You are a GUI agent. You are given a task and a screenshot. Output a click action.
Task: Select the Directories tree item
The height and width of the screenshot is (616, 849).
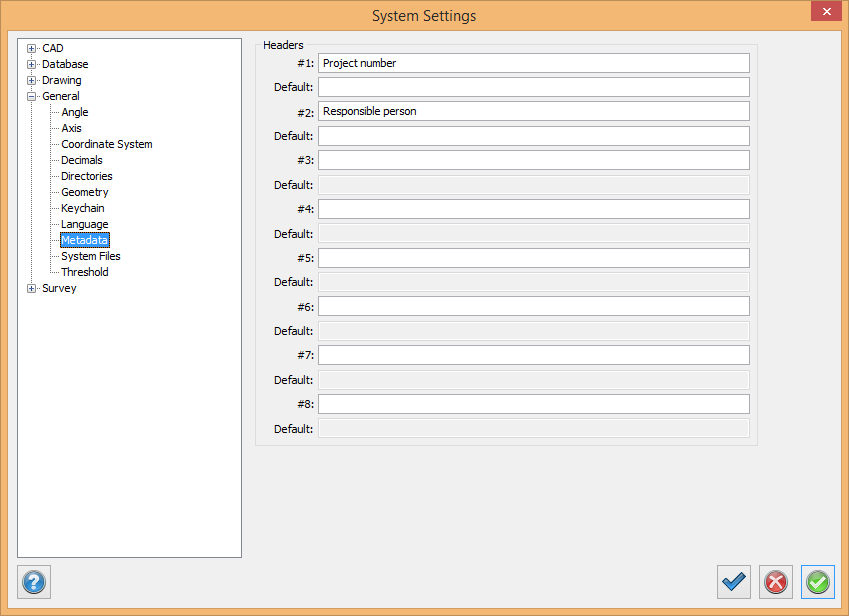click(x=86, y=176)
